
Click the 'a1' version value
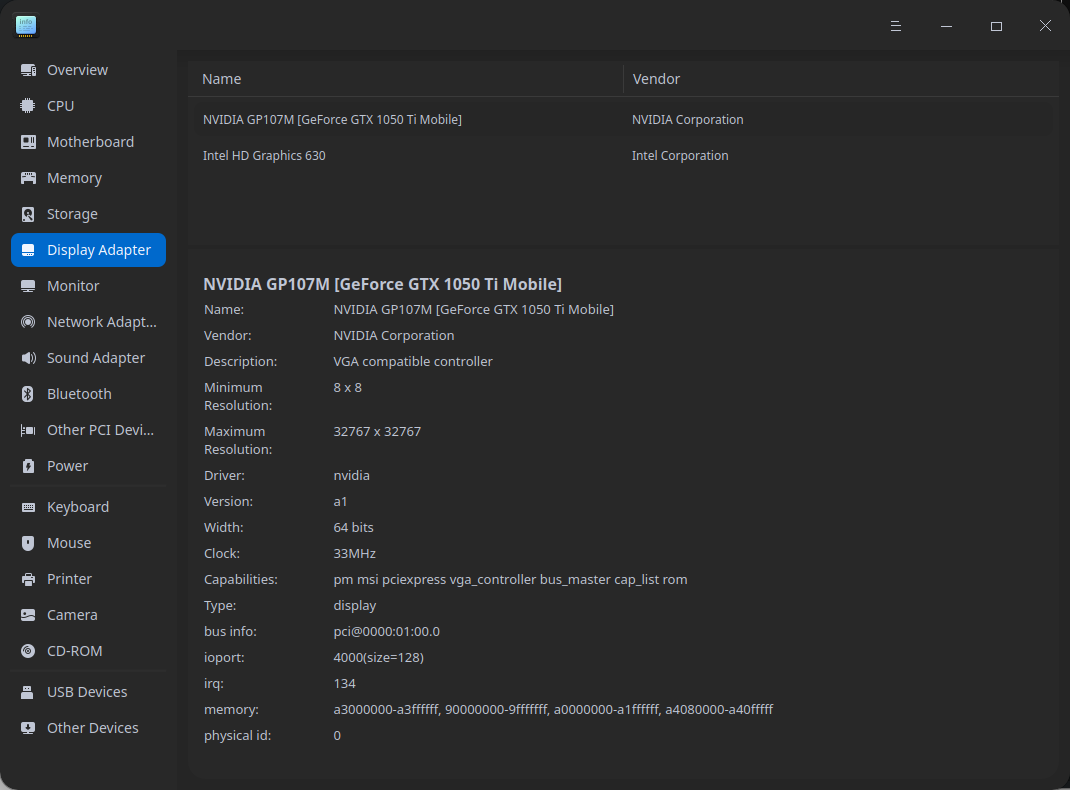coord(340,501)
